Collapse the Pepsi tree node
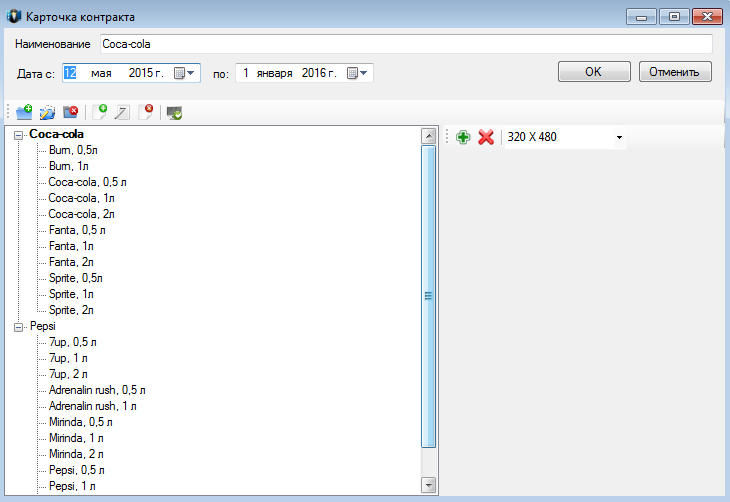The image size is (730, 502). pyautogui.click(x=19, y=327)
